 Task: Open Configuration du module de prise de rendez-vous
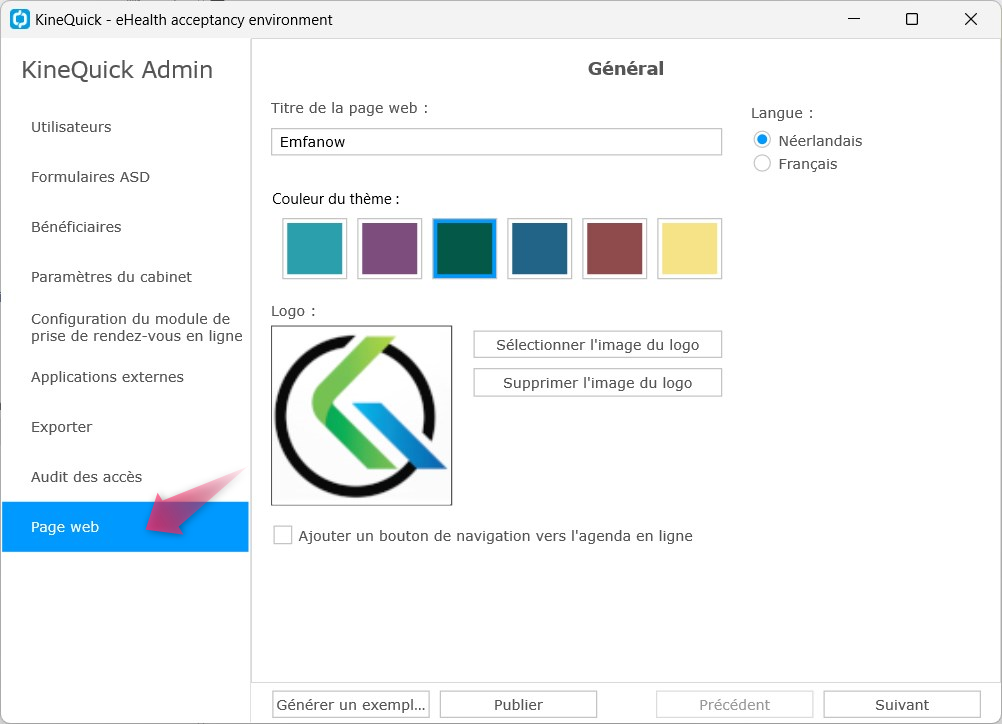pyautogui.click(x=137, y=327)
